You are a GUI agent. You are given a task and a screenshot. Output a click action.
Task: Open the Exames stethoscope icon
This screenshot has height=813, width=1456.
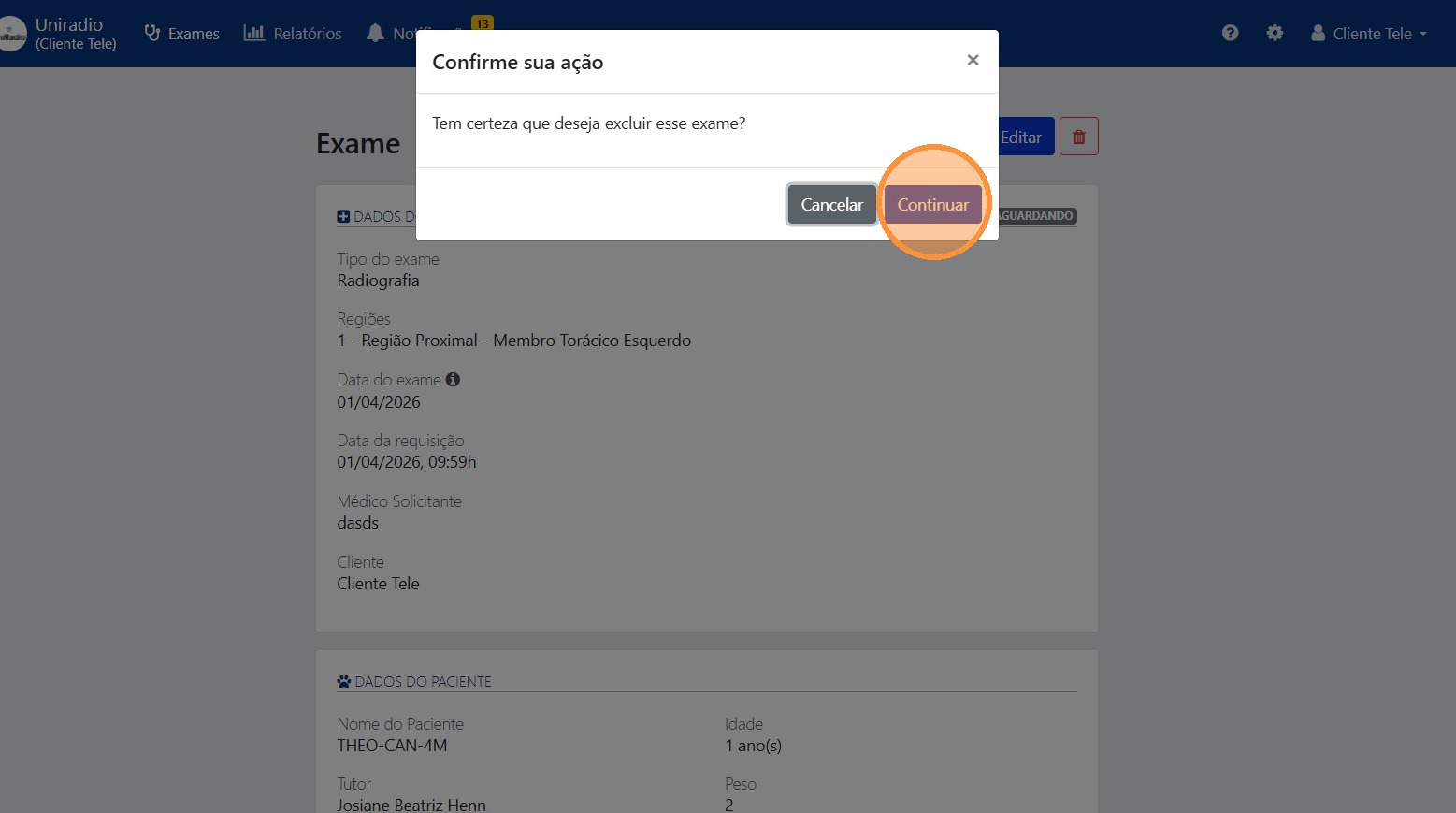(x=151, y=33)
